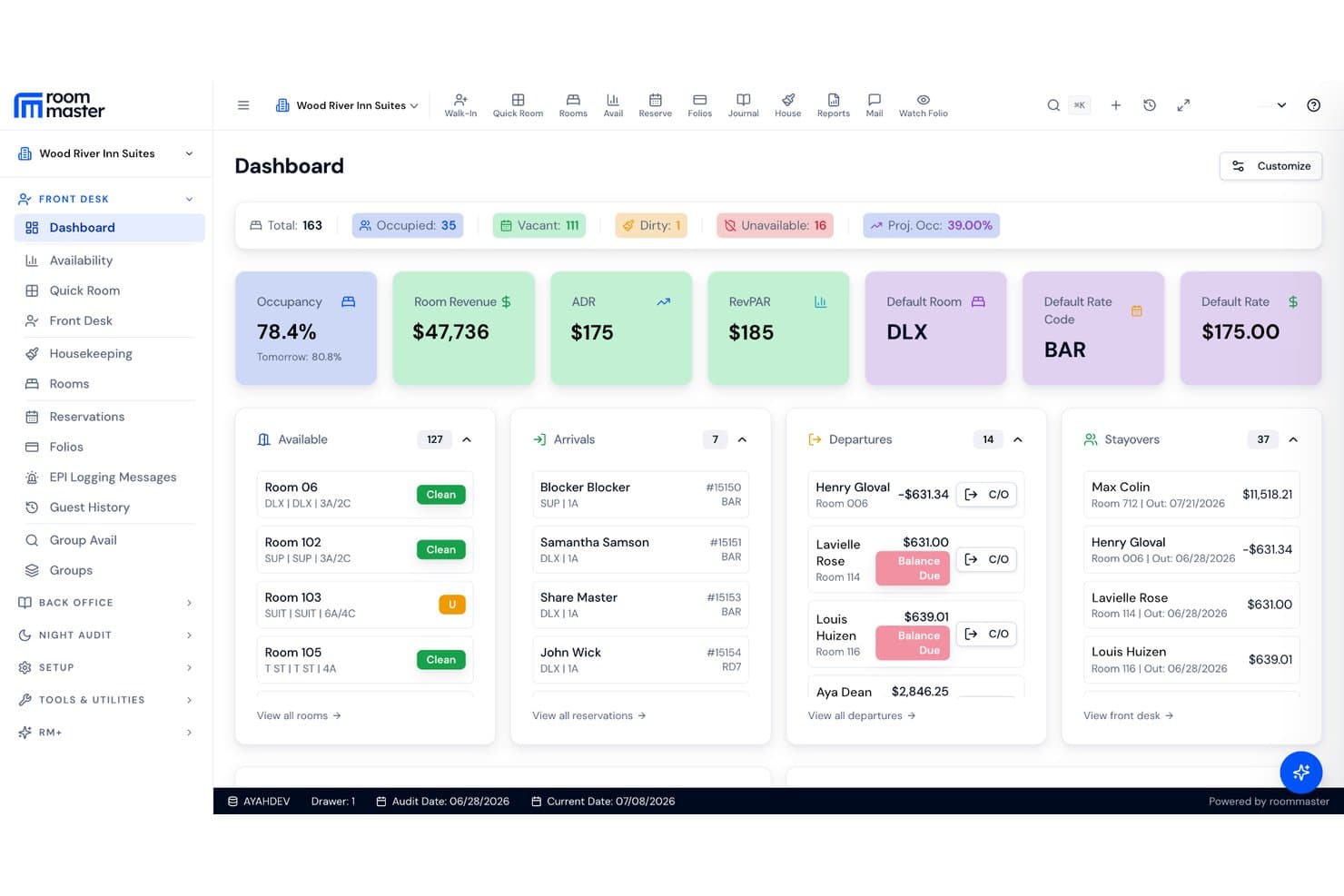Collapse the Arrivals card
1344x896 pixels.
click(x=742, y=439)
